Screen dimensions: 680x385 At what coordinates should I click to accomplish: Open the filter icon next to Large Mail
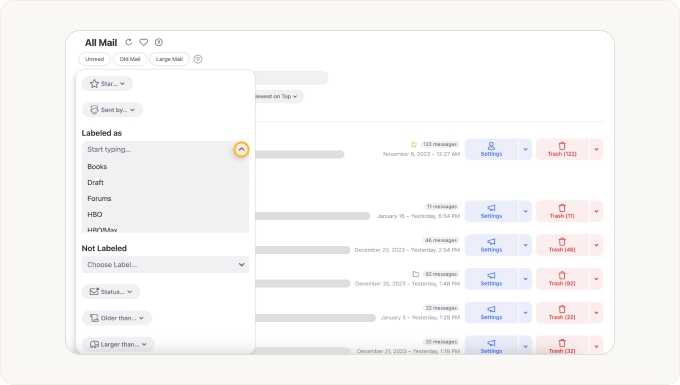(198, 59)
